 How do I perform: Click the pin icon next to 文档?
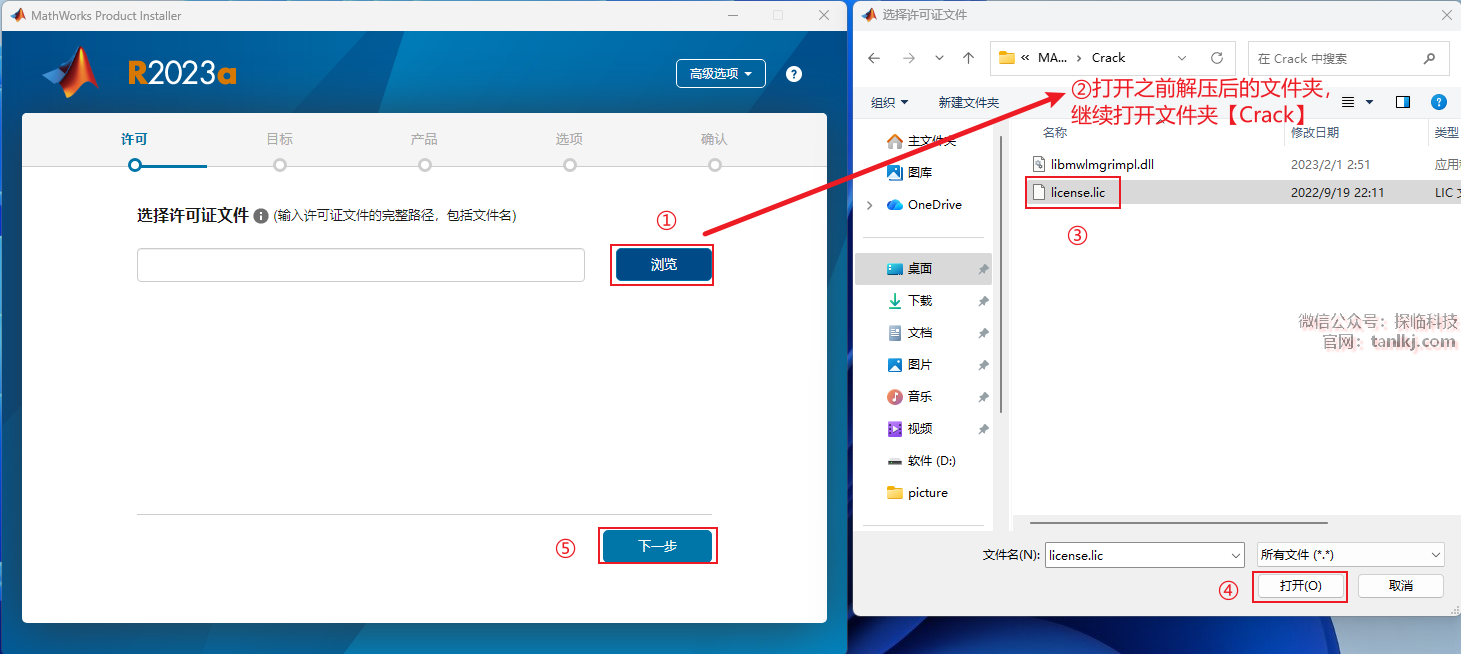tap(983, 334)
